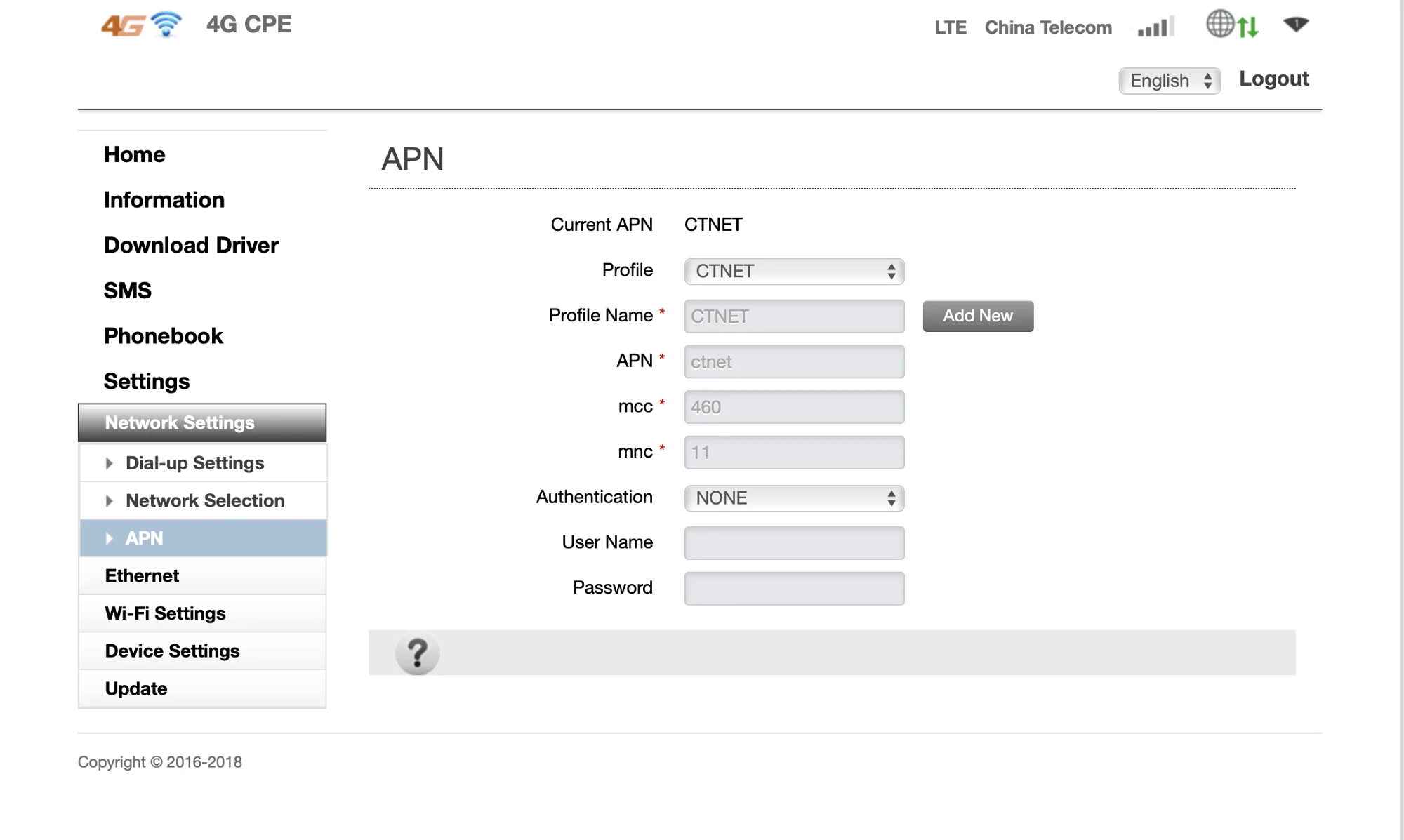Go to Home in sidebar
Screen dimensions: 1404x840
click(135, 154)
